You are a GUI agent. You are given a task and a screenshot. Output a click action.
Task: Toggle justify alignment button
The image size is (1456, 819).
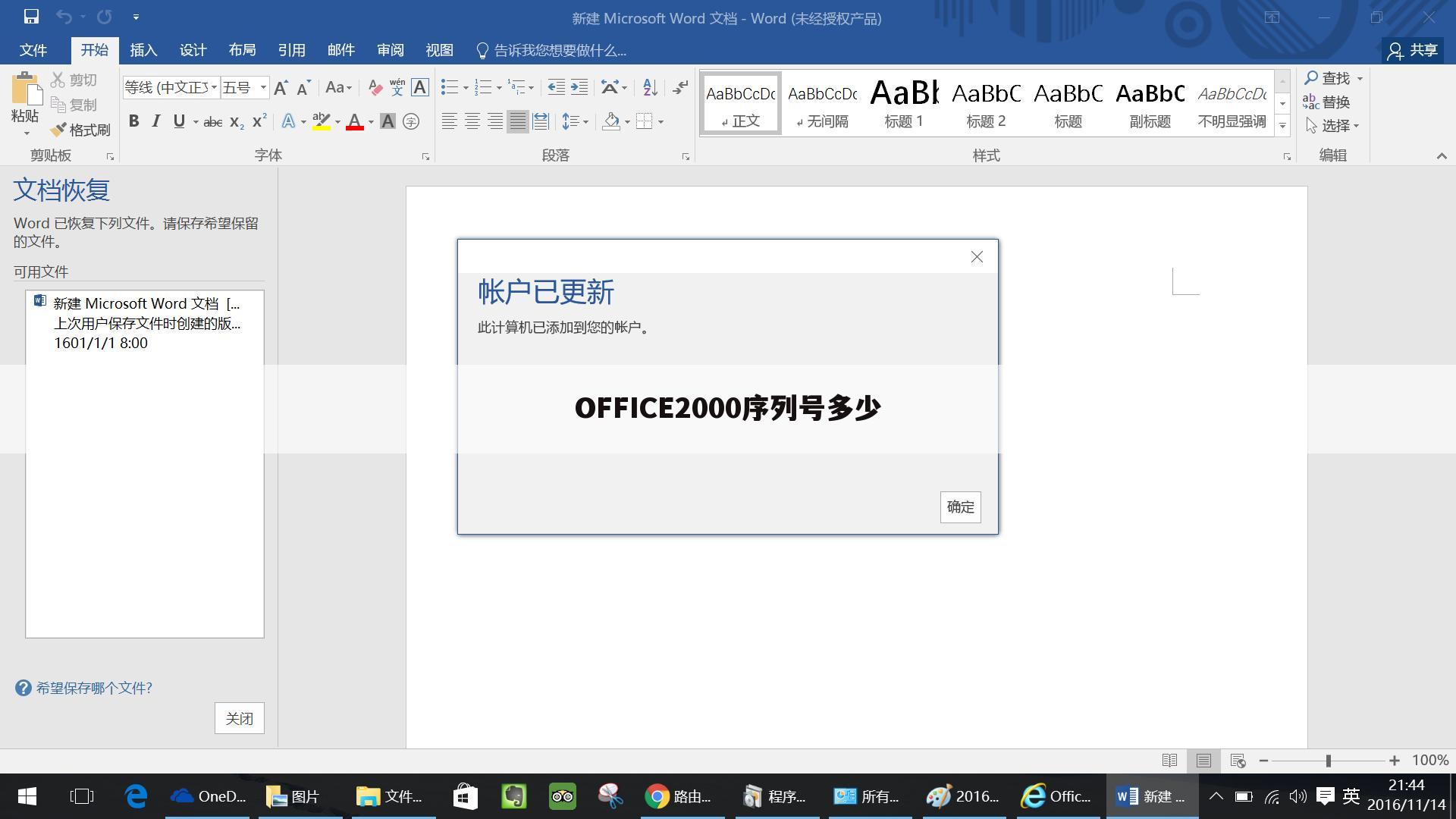point(518,121)
